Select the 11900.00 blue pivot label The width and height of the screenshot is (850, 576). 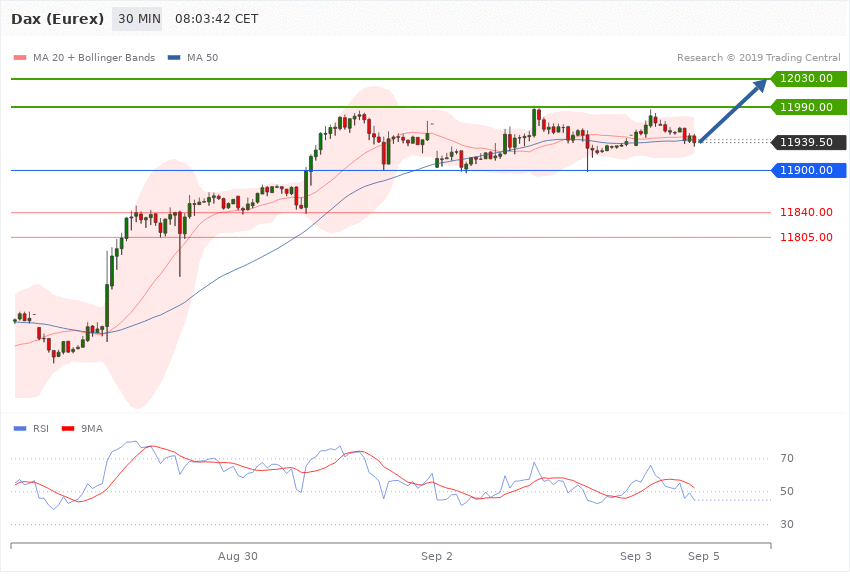tap(809, 170)
